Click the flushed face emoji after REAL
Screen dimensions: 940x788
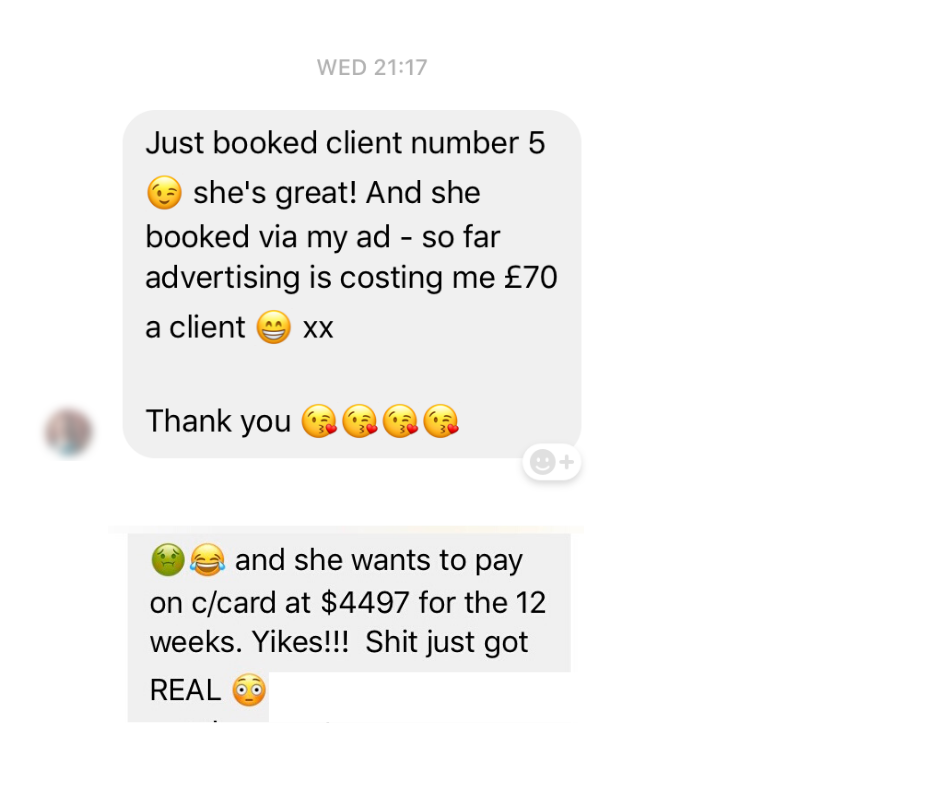(x=249, y=690)
